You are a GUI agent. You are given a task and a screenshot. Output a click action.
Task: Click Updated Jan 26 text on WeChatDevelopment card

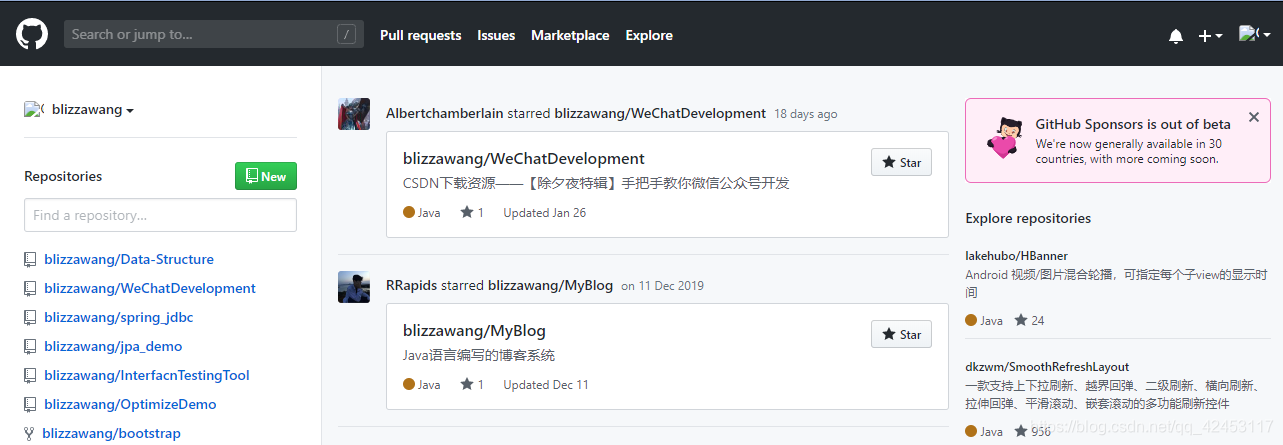point(545,212)
